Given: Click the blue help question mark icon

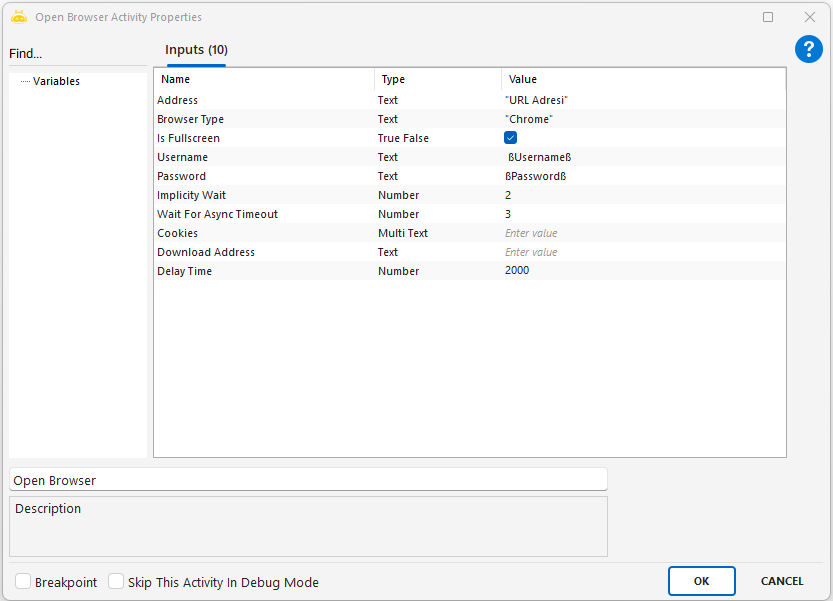Looking at the screenshot, I should tap(808, 49).
